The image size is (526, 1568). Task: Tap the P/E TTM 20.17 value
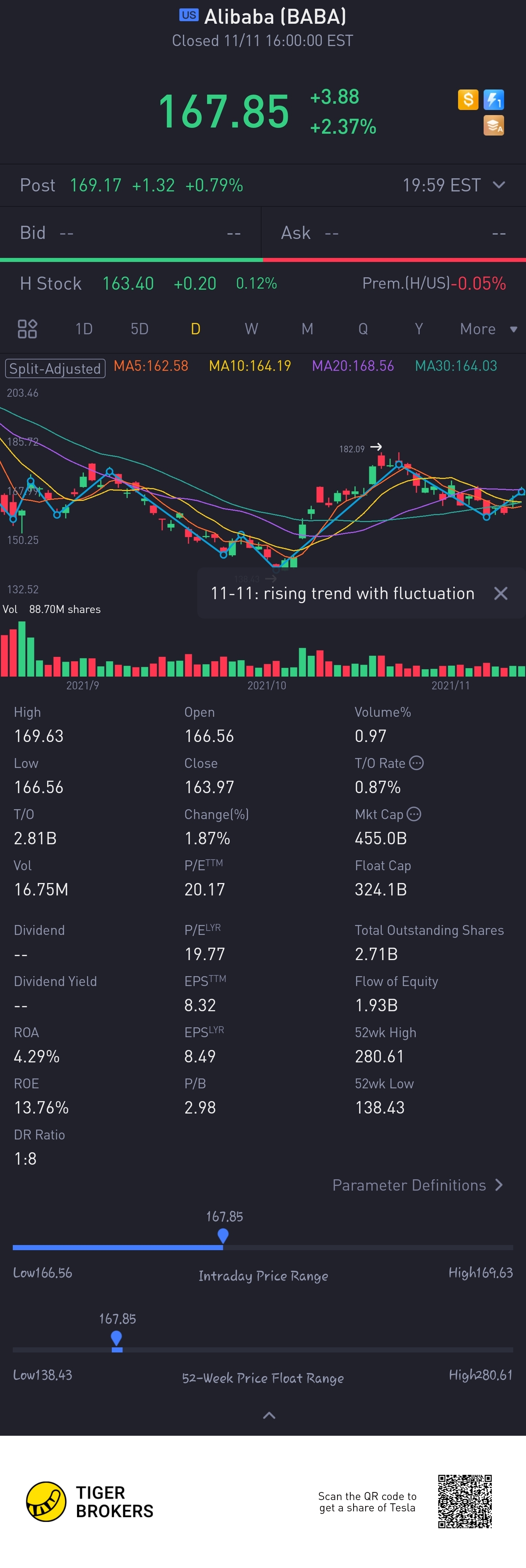pos(205,889)
